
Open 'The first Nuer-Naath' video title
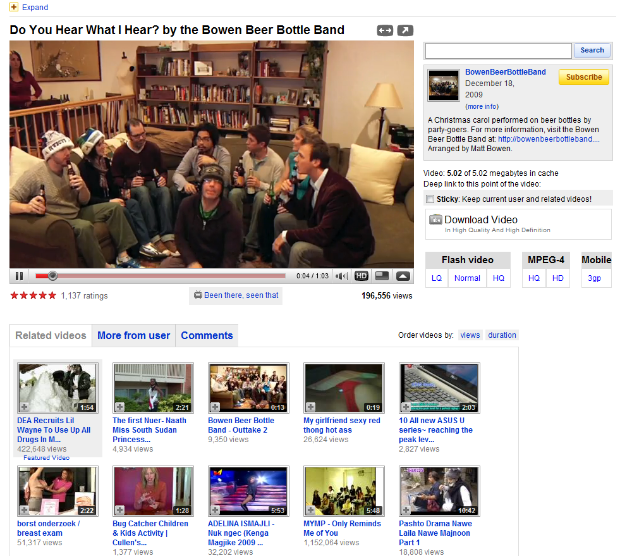(x=149, y=430)
